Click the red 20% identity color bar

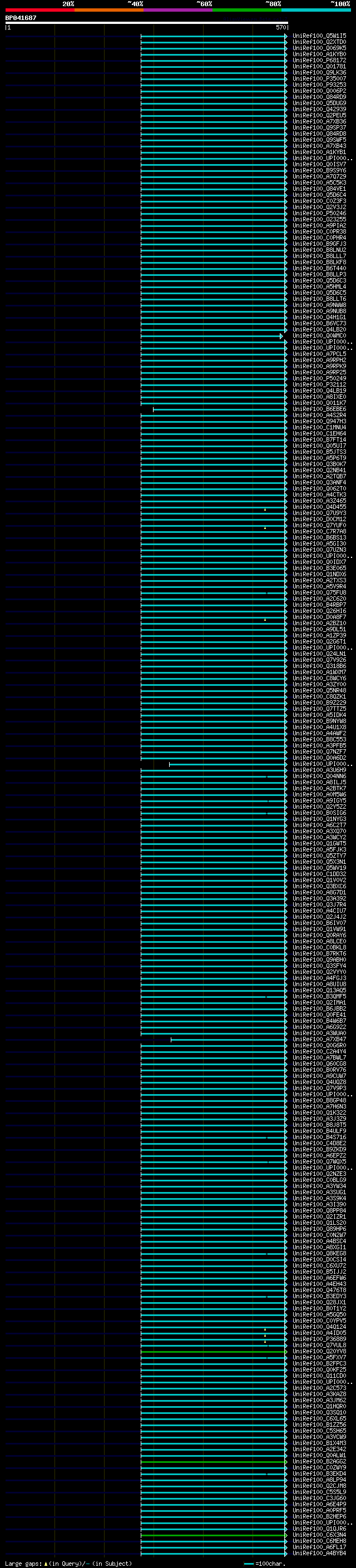pyautogui.click(x=39, y=10)
